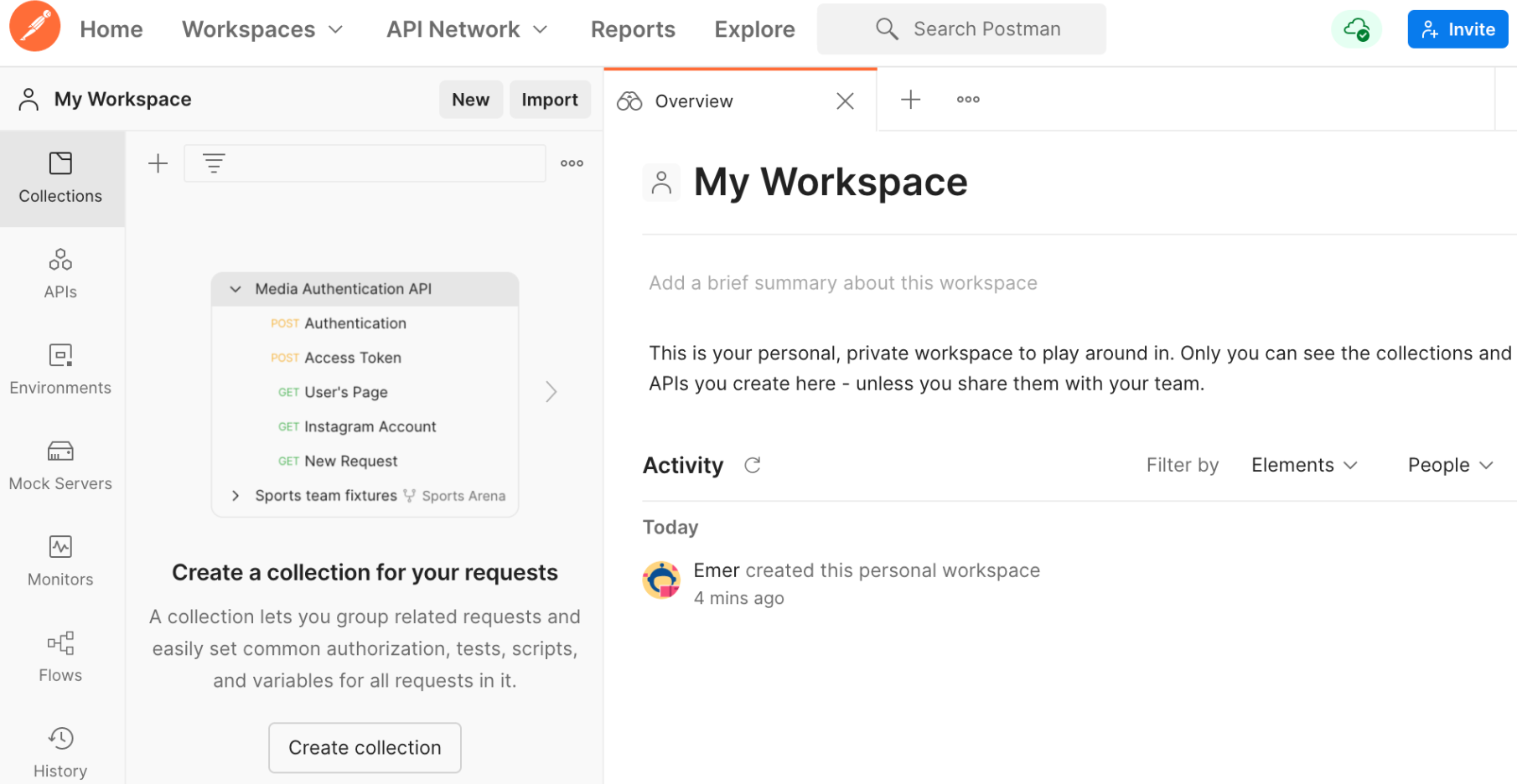This screenshot has height=784, width=1517.
Task: Open the History sidebar section
Action: click(x=60, y=753)
